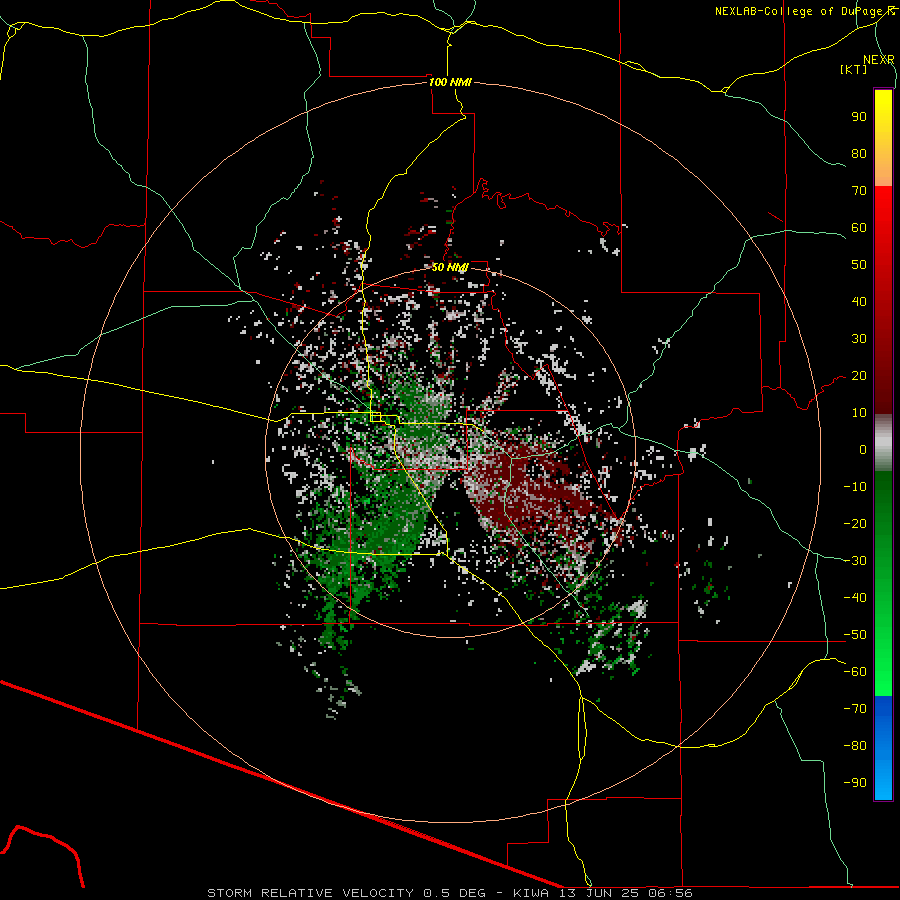
Task: Click the -10 value on the velocity scale
Action: click(x=855, y=487)
